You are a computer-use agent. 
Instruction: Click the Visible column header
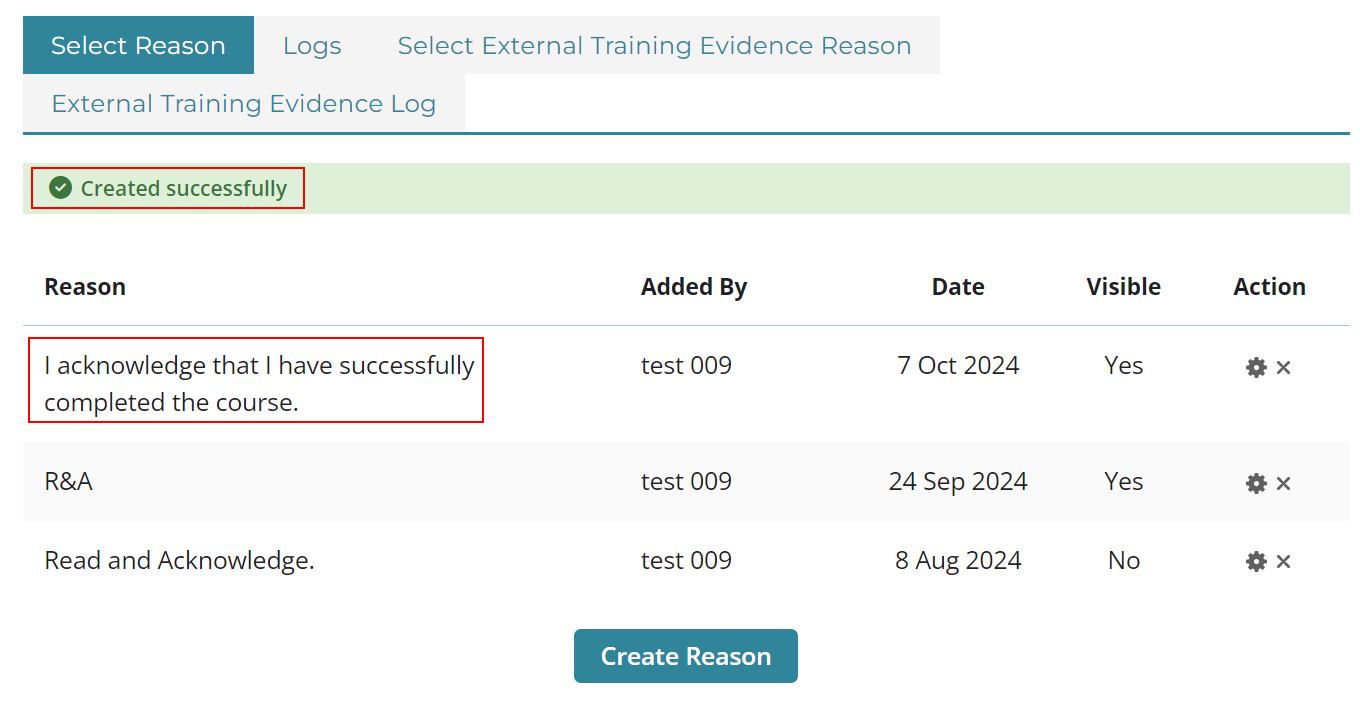(x=1124, y=287)
